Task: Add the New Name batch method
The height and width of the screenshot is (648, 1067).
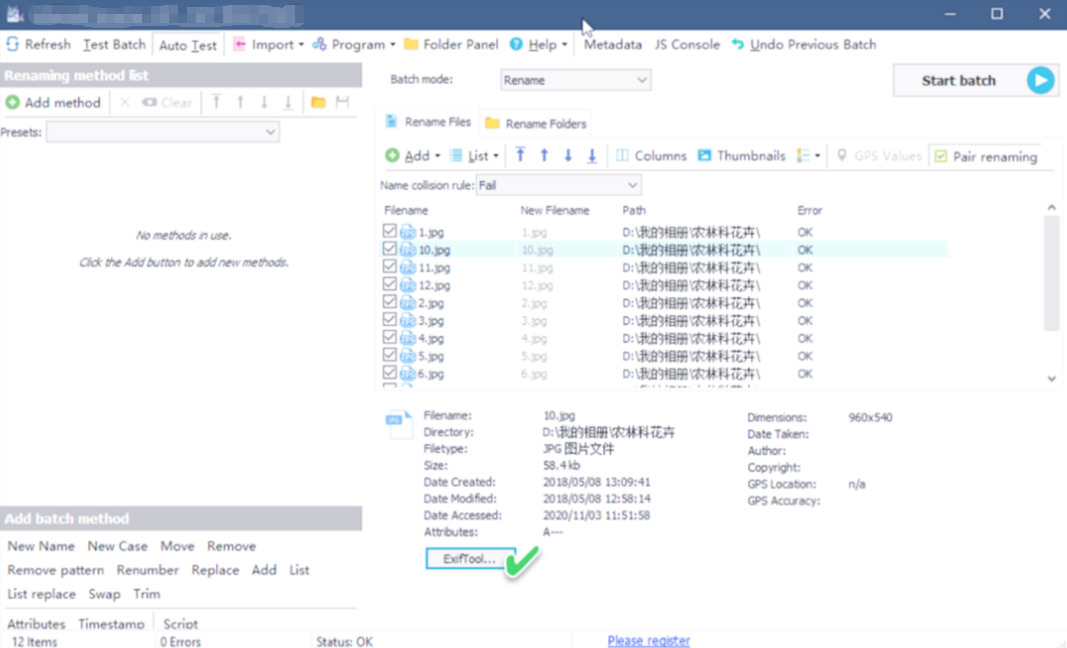Action: pyautogui.click(x=41, y=546)
